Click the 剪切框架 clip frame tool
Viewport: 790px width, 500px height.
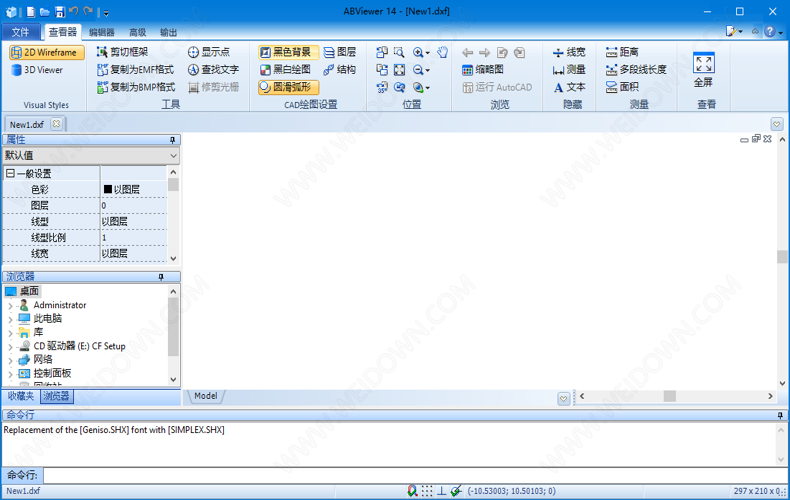(x=122, y=52)
